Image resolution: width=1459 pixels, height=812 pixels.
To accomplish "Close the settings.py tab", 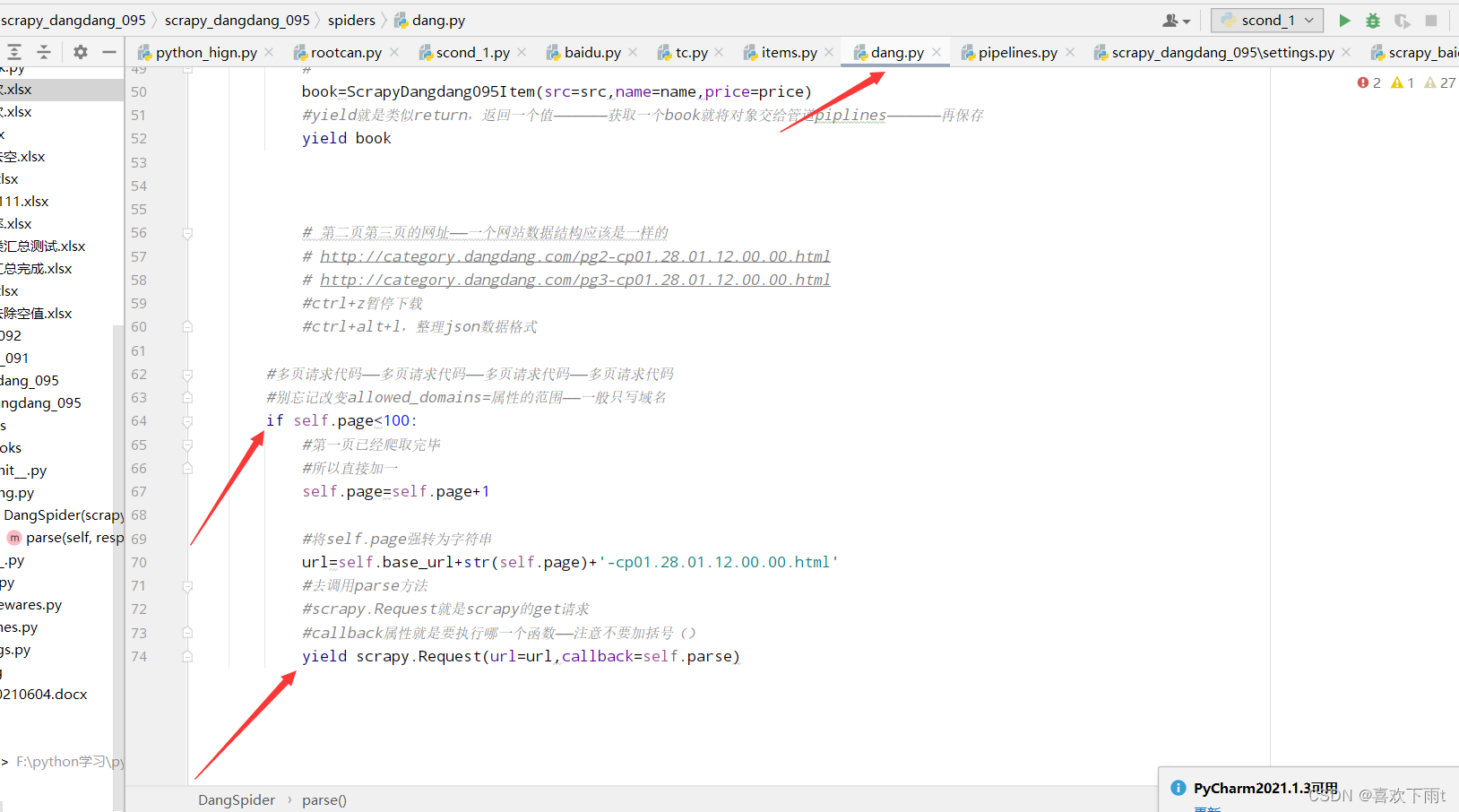I will pos(1346,53).
